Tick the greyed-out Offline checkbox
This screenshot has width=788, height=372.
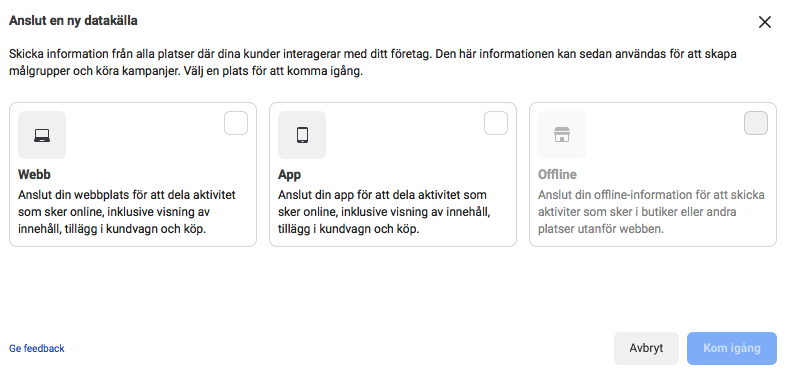[755, 123]
